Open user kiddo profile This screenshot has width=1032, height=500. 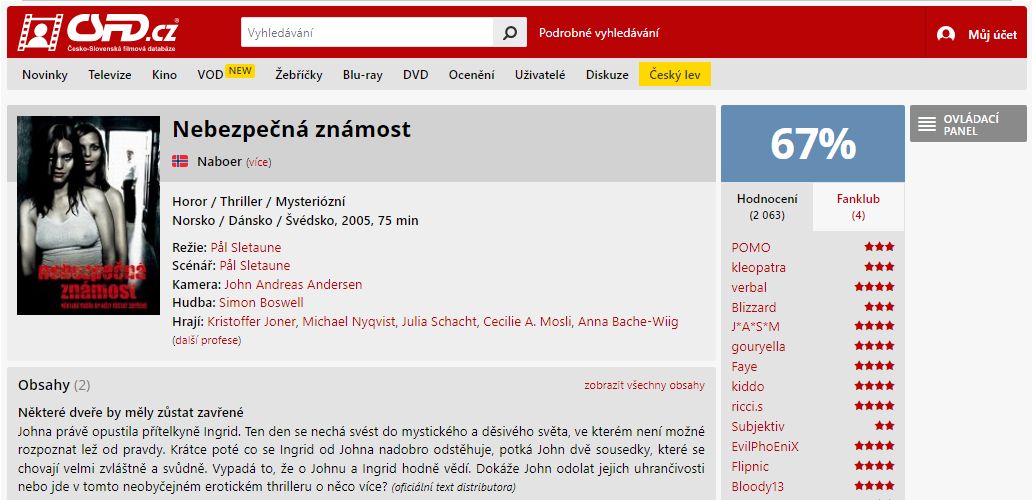[748, 386]
